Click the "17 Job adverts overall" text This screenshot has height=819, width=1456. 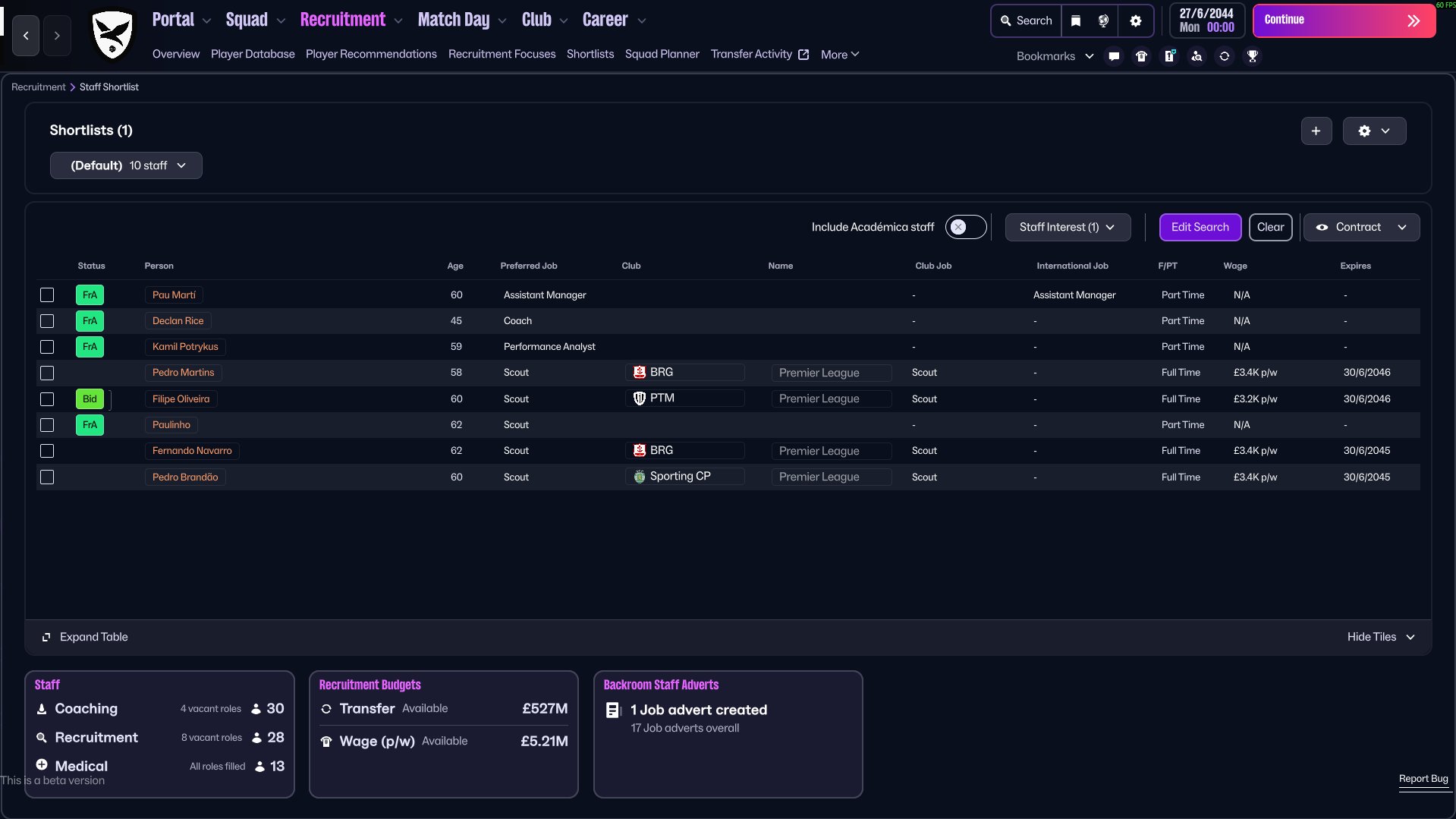pyautogui.click(x=684, y=729)
